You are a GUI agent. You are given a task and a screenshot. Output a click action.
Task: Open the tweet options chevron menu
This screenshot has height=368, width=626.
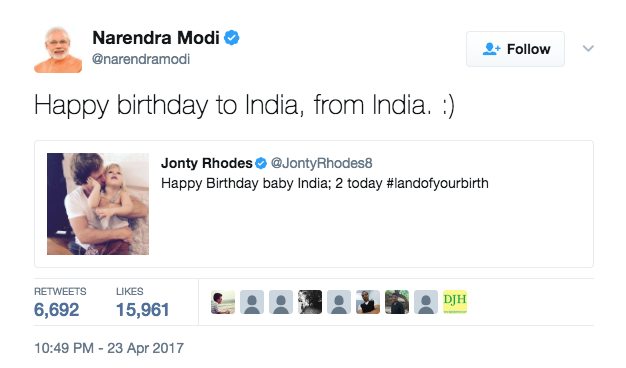pos(588,49)
